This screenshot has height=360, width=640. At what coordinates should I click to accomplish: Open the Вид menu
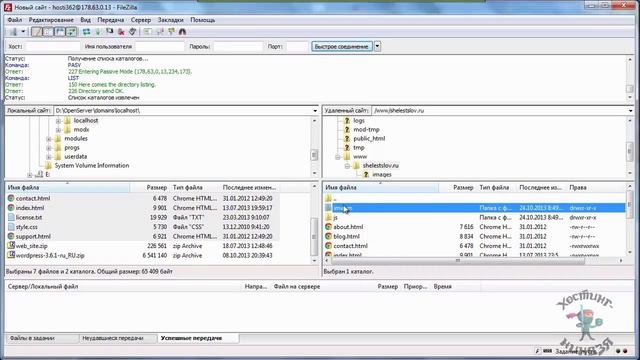point(85,20)
